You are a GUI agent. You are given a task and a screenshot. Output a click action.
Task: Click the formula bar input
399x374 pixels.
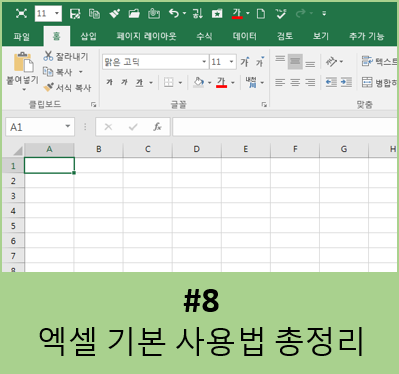point(285,127)
